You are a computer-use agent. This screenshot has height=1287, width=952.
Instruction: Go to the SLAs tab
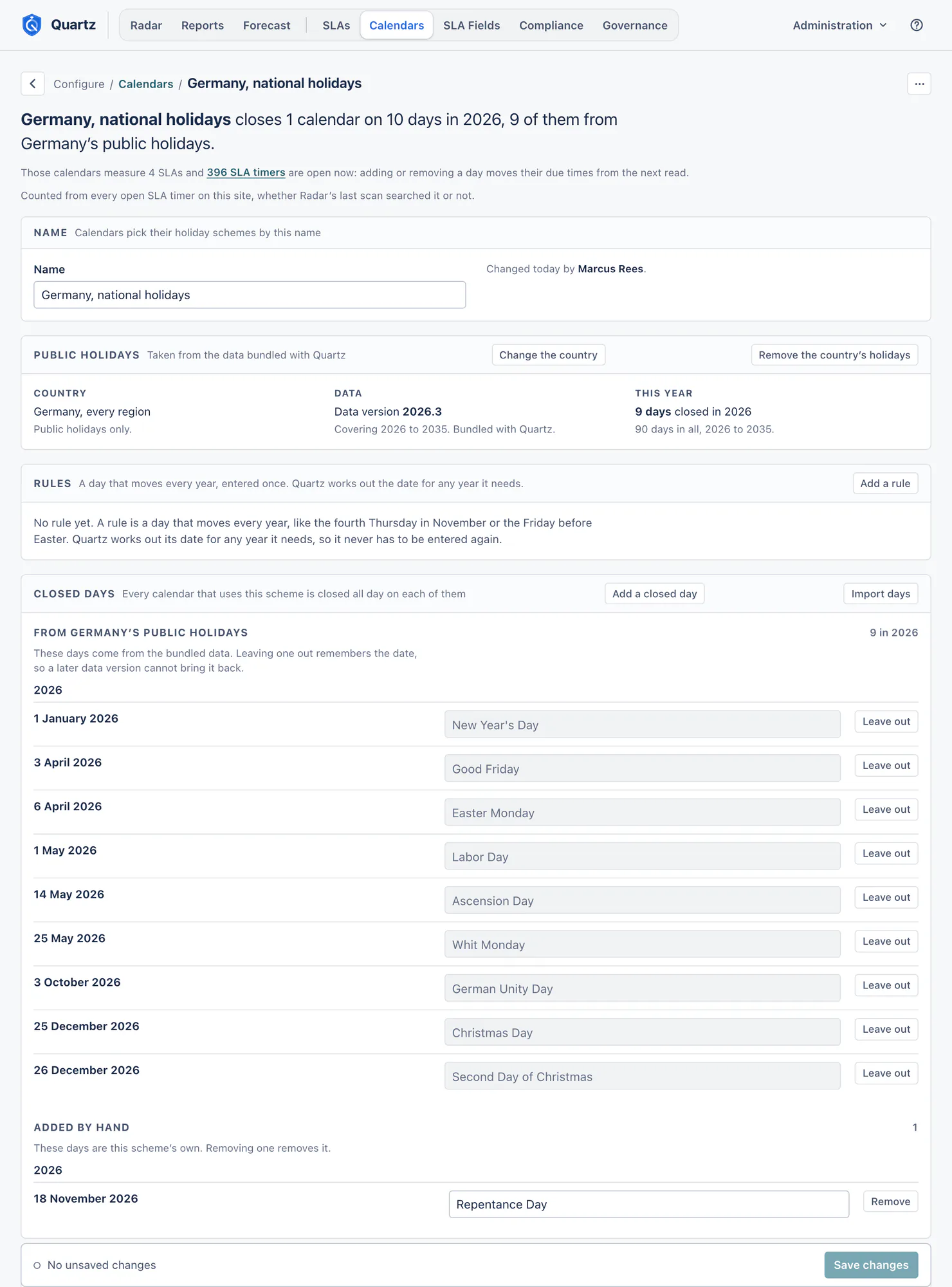(336, 25)
